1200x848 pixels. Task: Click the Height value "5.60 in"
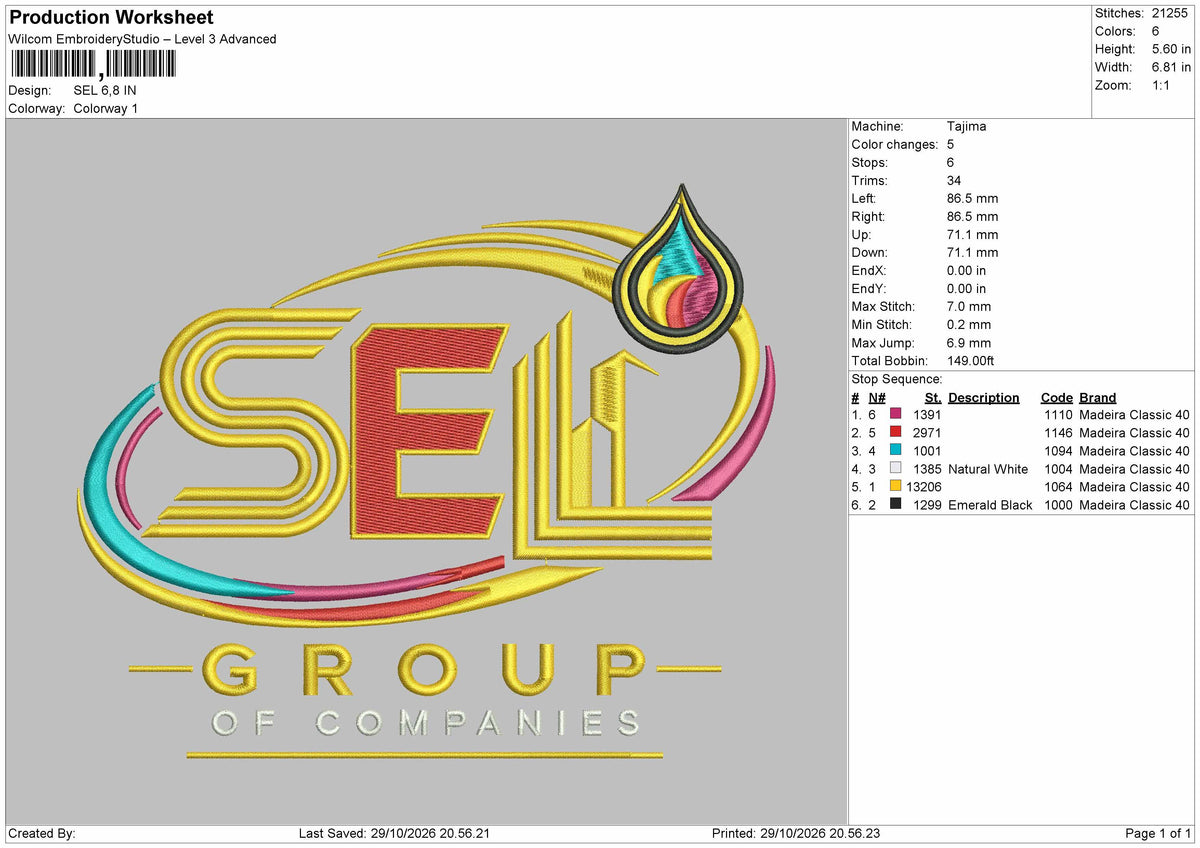1171,49
